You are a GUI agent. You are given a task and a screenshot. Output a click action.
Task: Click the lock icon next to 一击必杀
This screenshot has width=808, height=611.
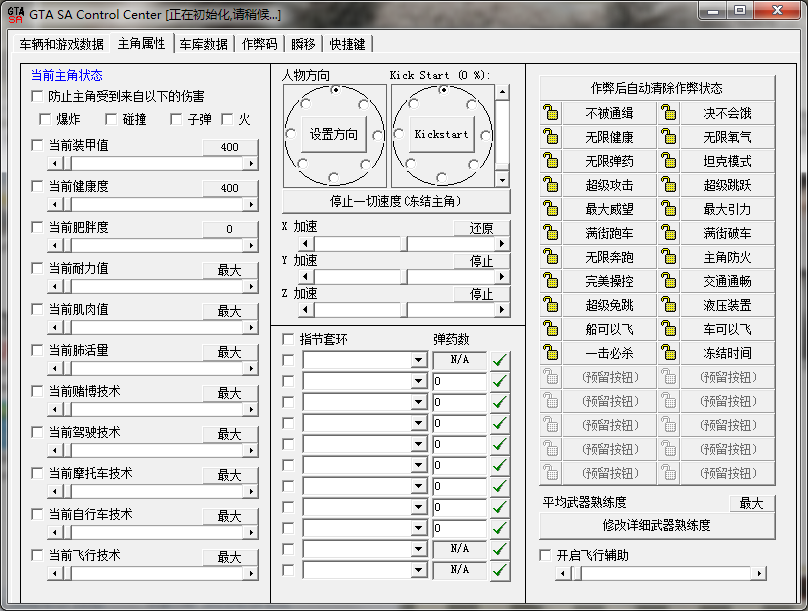point(551,353)
